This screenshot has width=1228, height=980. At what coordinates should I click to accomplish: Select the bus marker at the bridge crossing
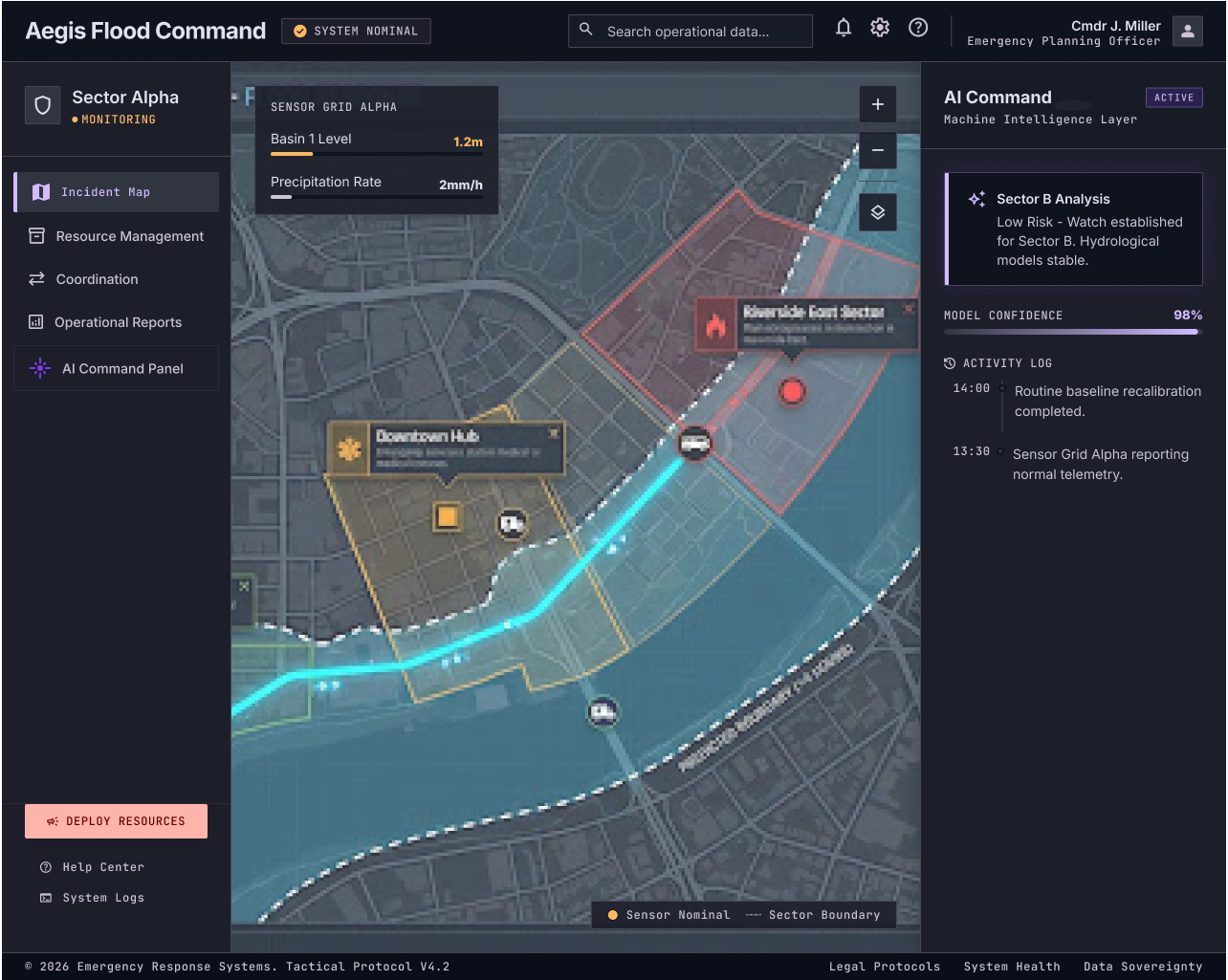coord(695,443)
